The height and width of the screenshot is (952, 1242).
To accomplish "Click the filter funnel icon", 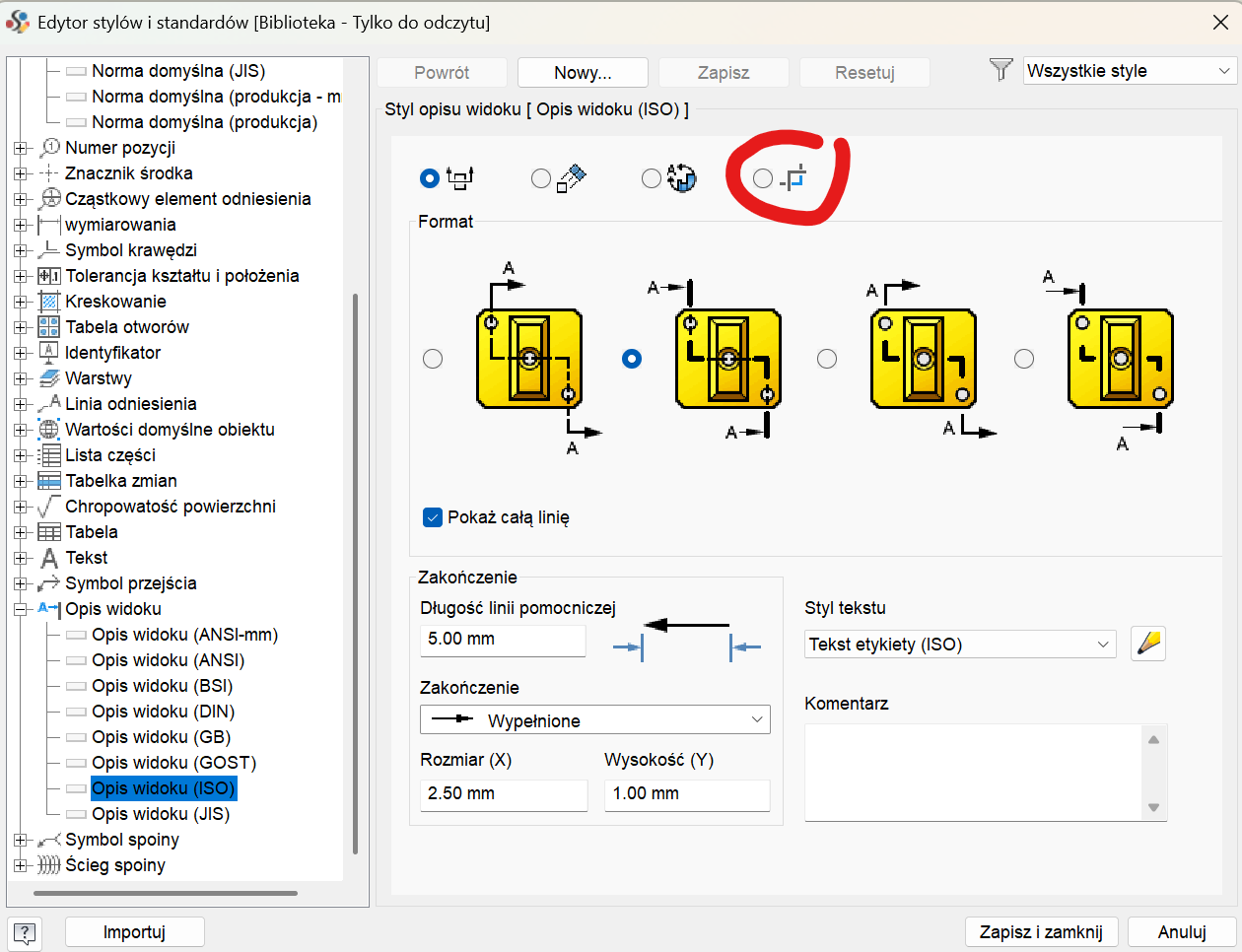I will click(1000, 70).
